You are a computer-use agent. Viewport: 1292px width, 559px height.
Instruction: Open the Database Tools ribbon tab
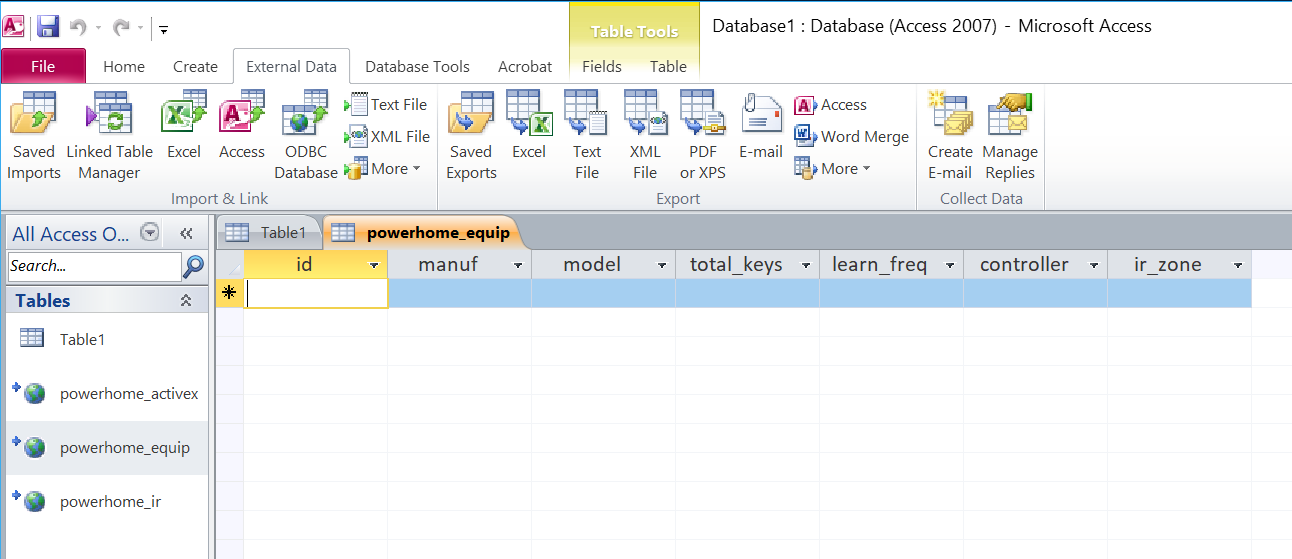[417, 66]
